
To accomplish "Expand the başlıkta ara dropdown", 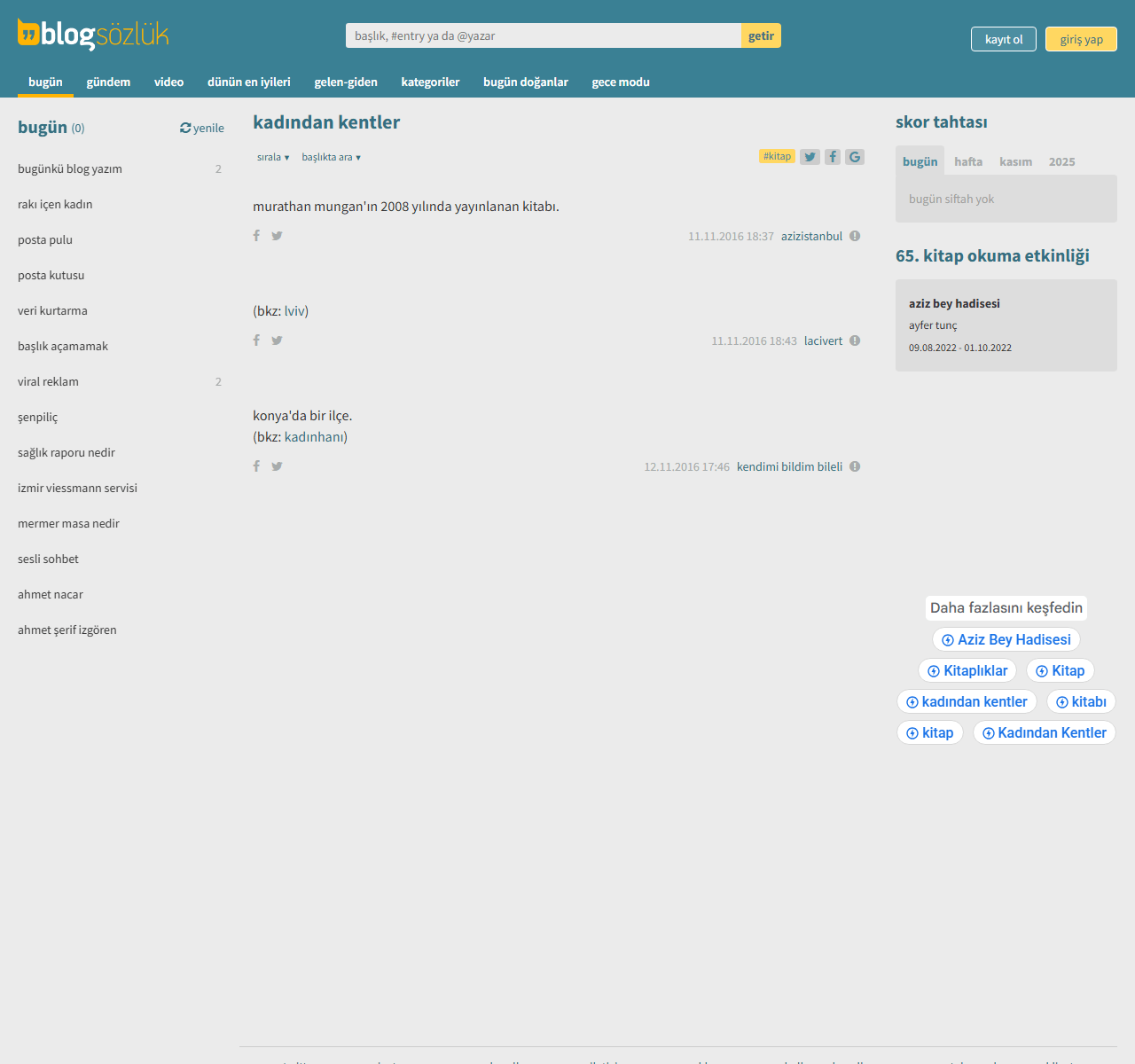I will pyautogui.click(x=331, y=157).
